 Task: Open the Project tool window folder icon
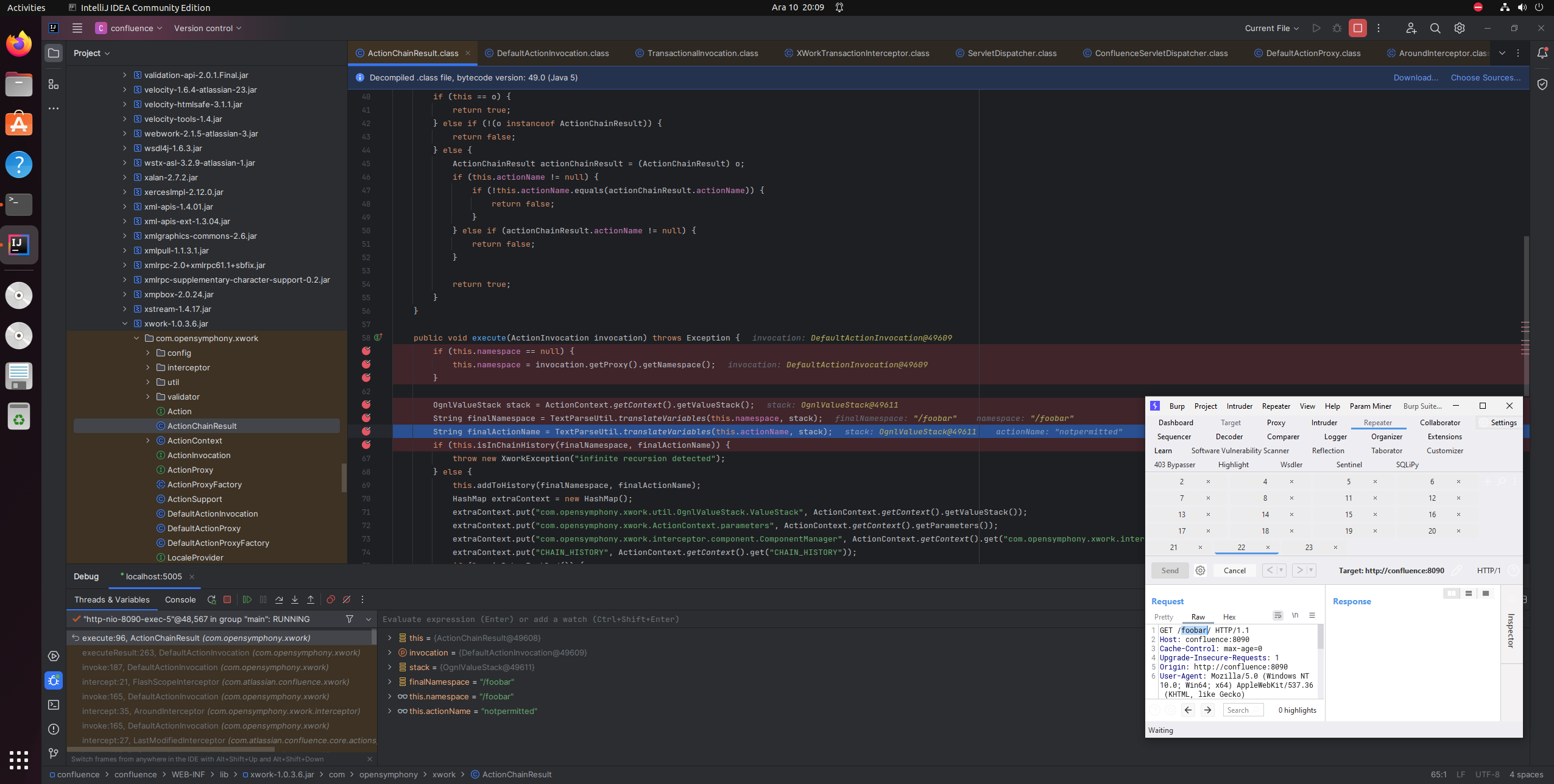click(x=54, y=53)
